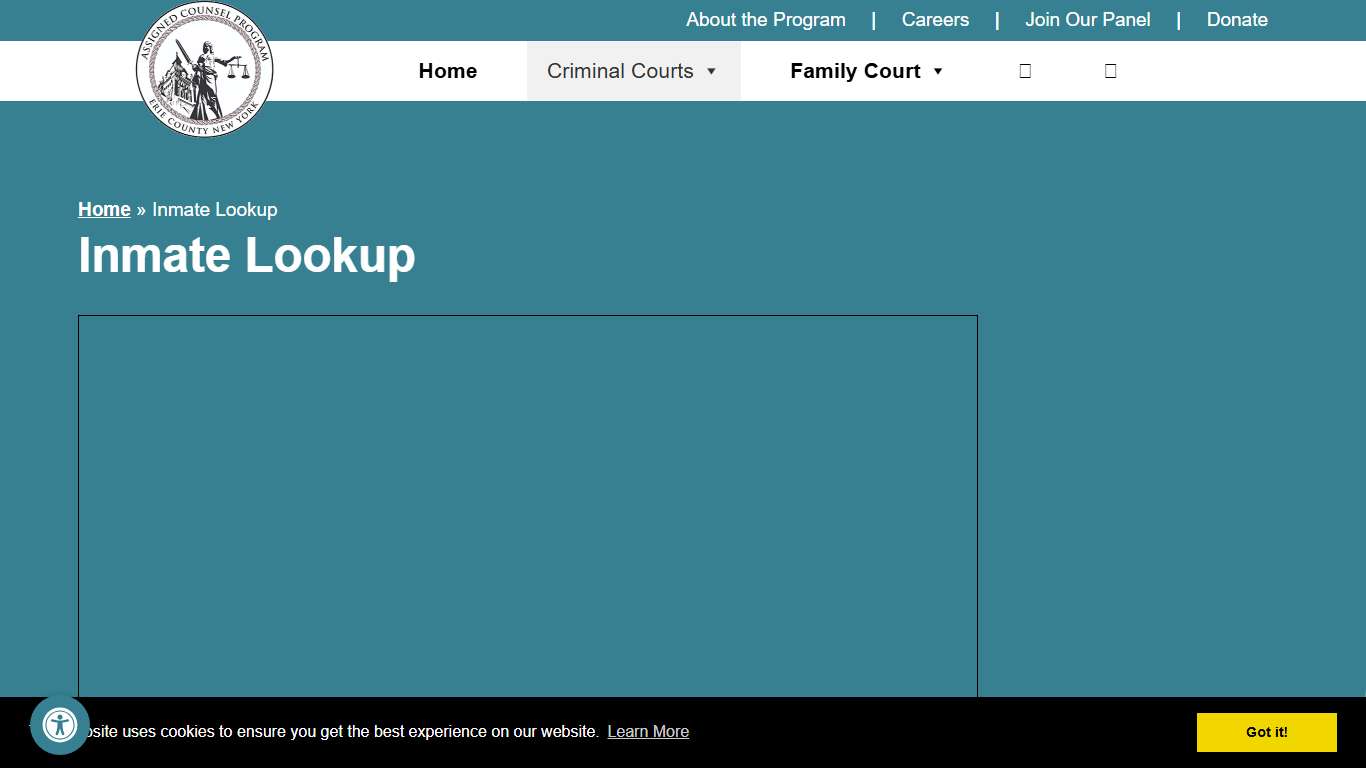Screen dimensions: 1366x768
Task: Click the Assigned Counsel Program seal logo
Action: coord(204,70)
